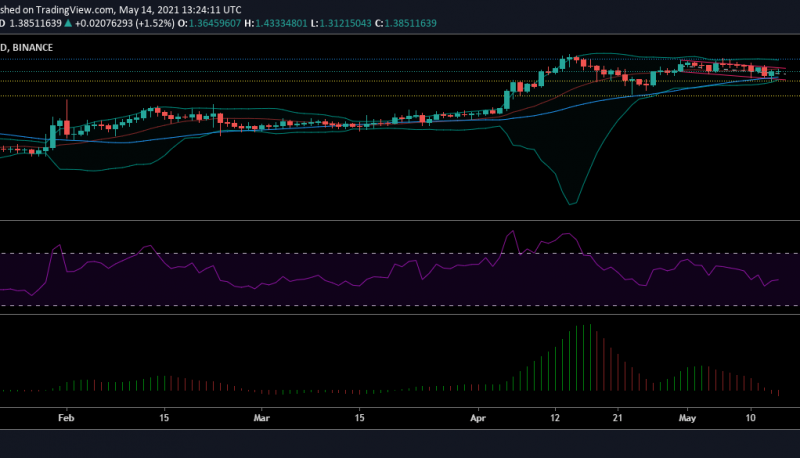Click the May date label on time axis
800x458 pixels.
687,418
